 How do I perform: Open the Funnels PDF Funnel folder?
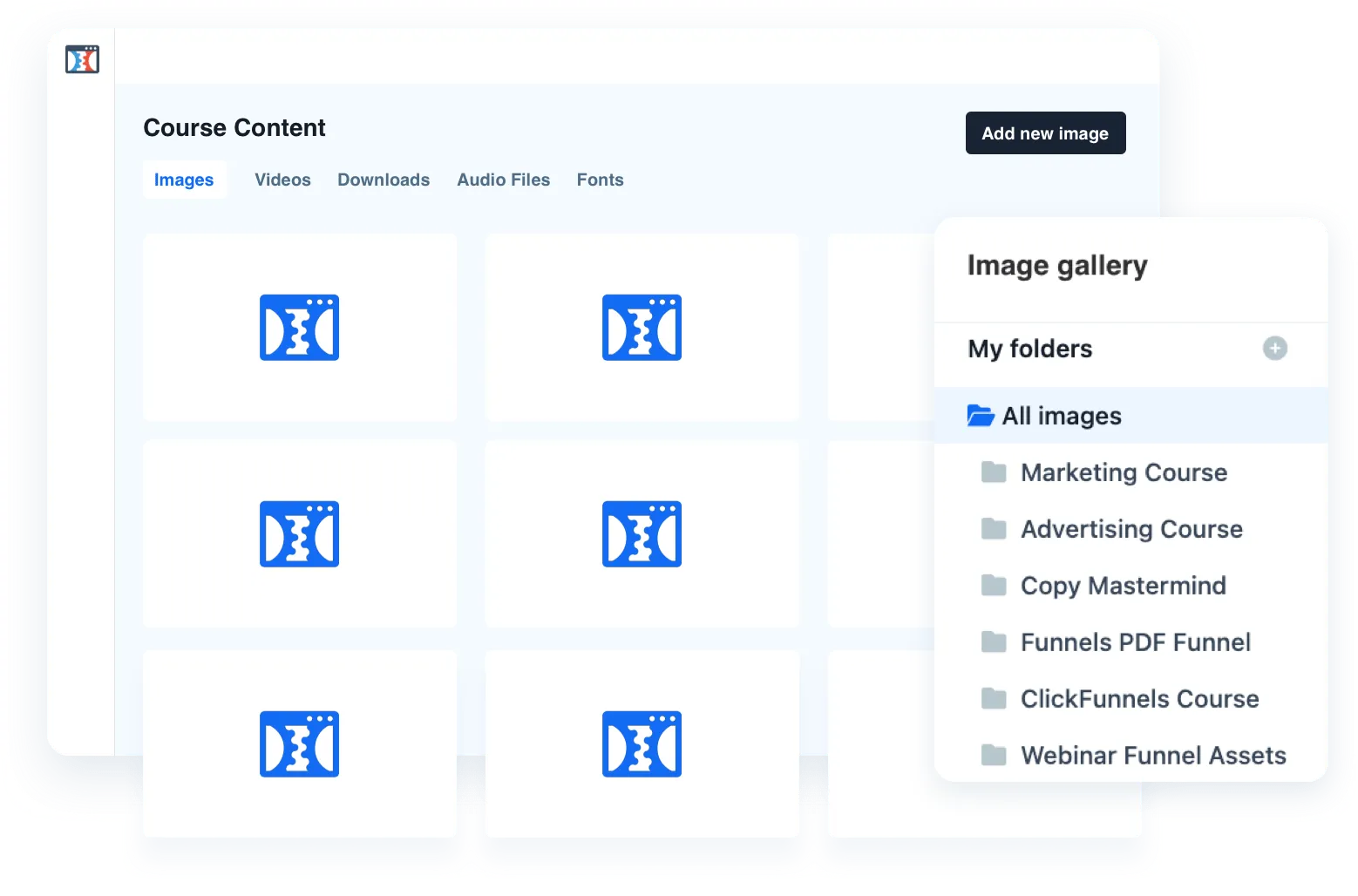1131,642
